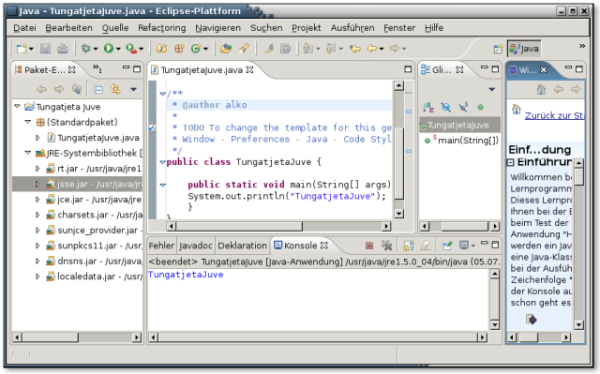Run the program with green Run button
The image size is (600, 374).
109,48
